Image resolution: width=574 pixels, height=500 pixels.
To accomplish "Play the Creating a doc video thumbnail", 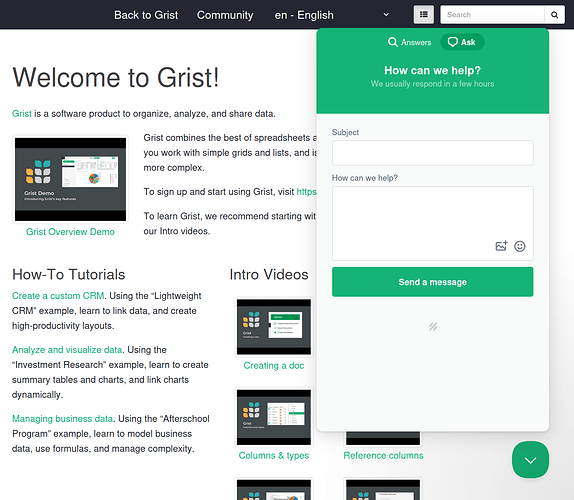I will coord(274,327).
